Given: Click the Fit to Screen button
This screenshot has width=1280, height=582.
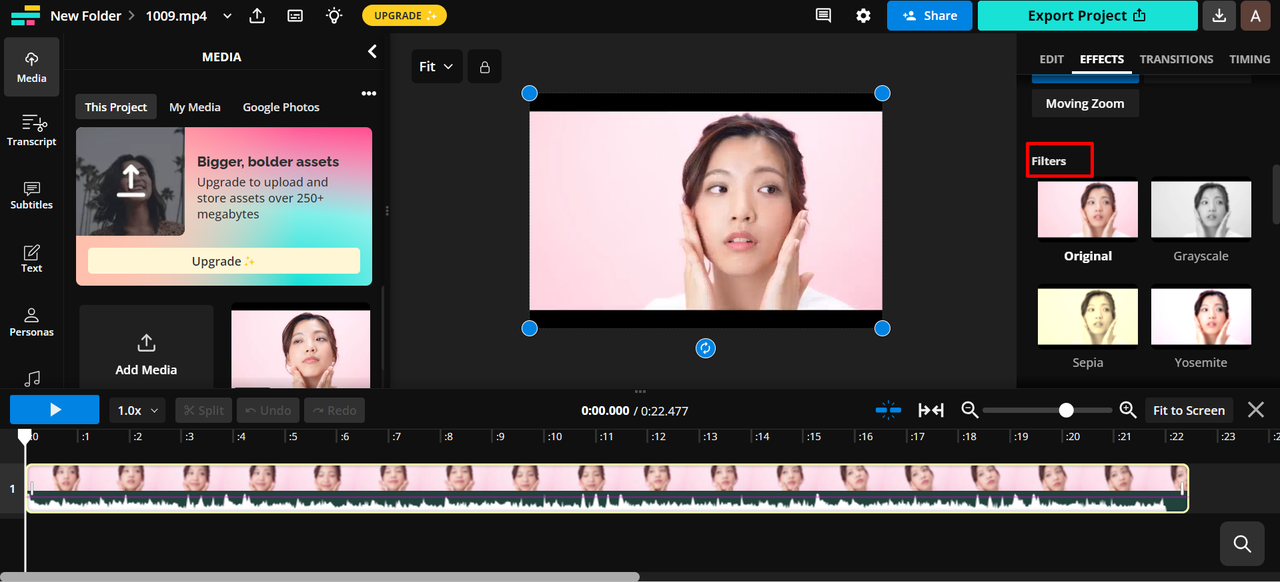Looking at the screenshot, I should pyautogui.click(x=1189, y=410).
